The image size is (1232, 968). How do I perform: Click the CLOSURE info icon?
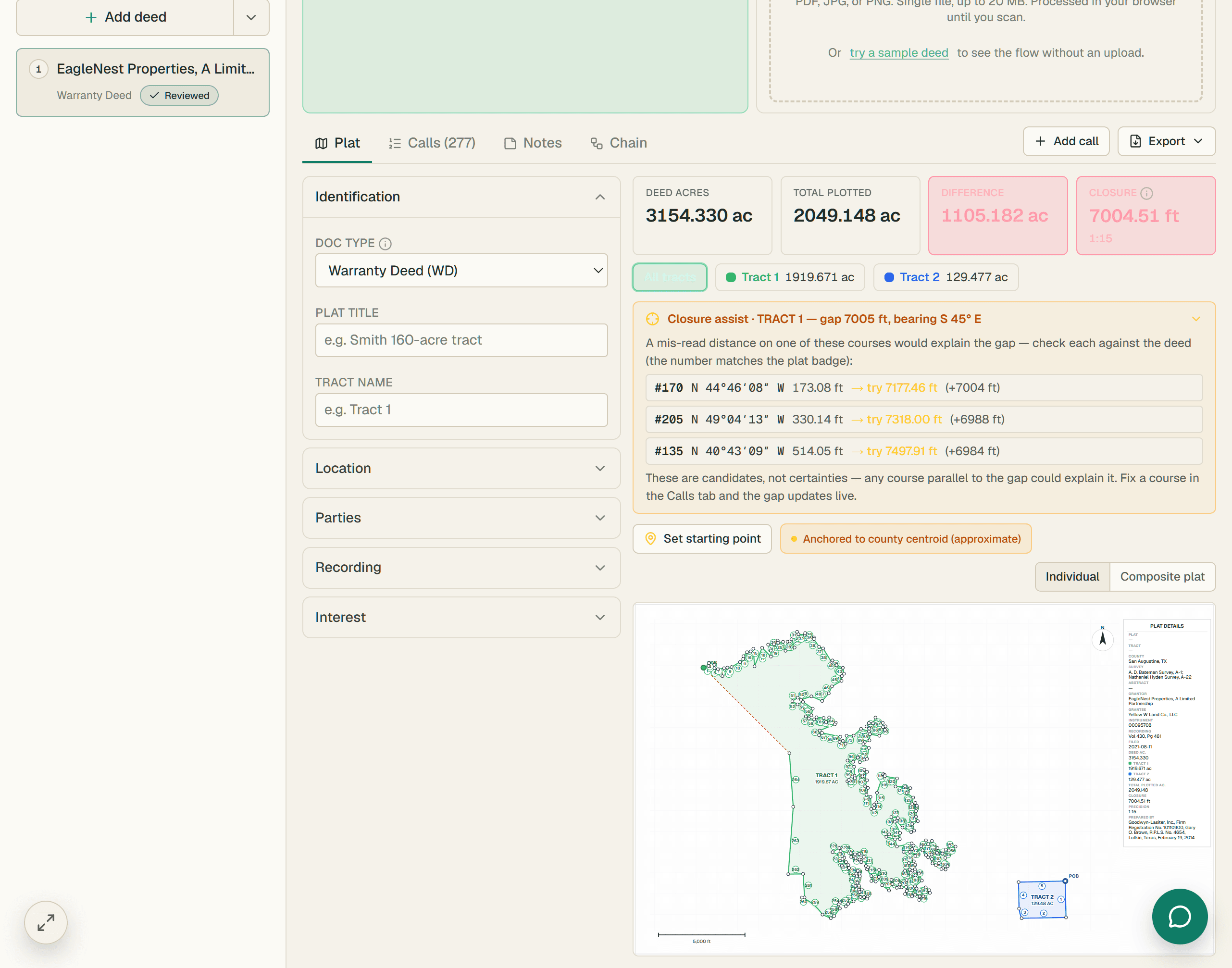click(1146, 193)
